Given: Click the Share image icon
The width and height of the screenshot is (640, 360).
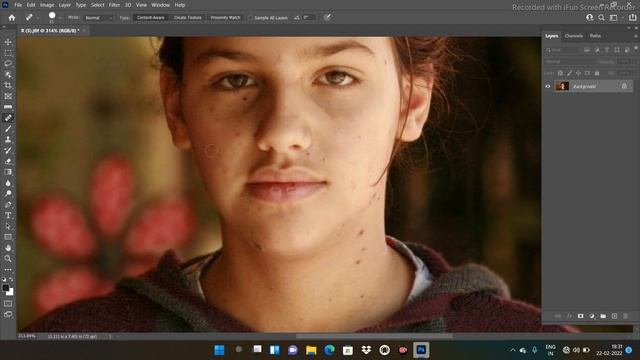Looking at the screenshot, I should click(632, 18).
